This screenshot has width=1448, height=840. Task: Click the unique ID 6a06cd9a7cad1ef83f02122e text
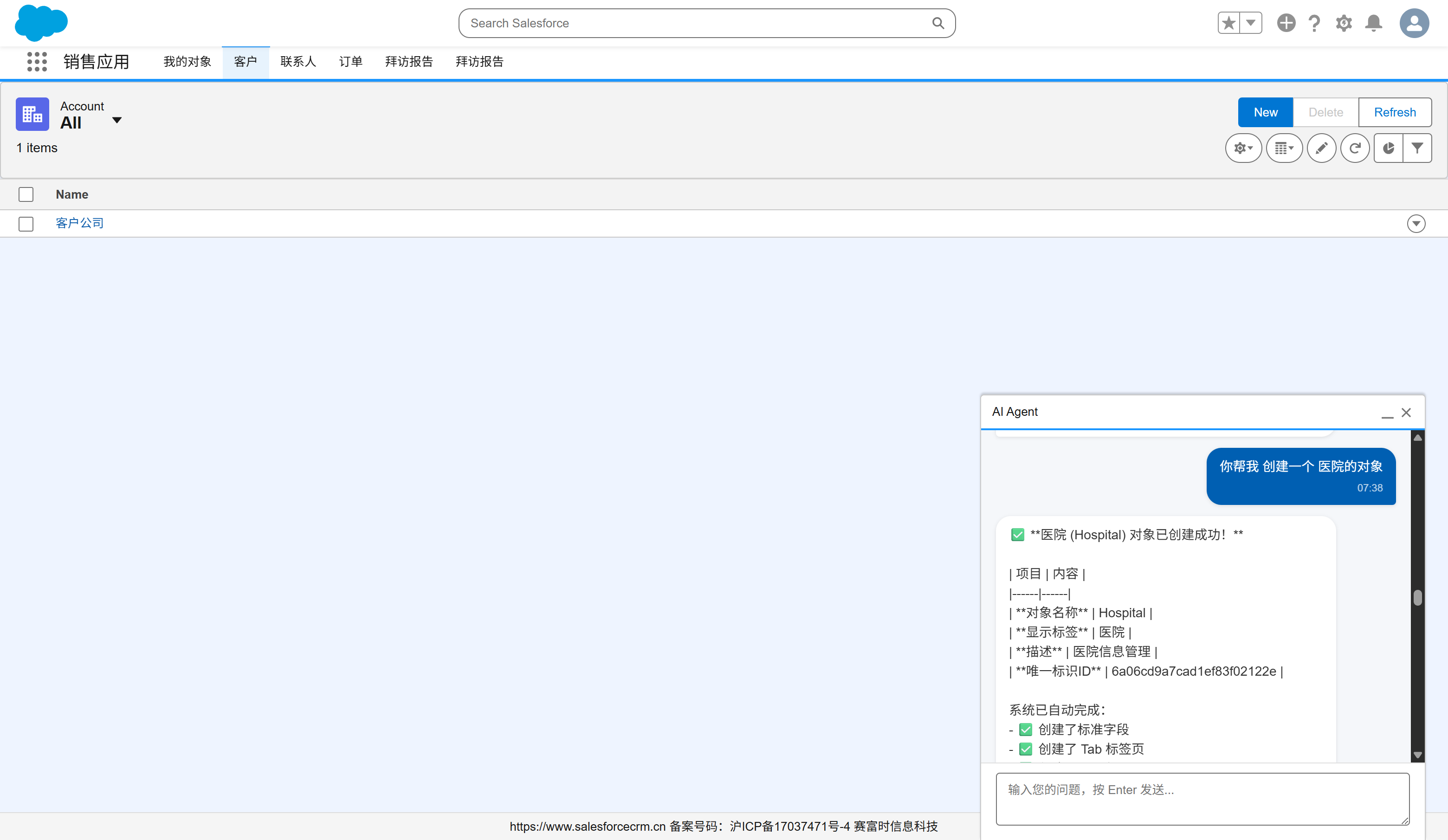(x=1194, y=671)
